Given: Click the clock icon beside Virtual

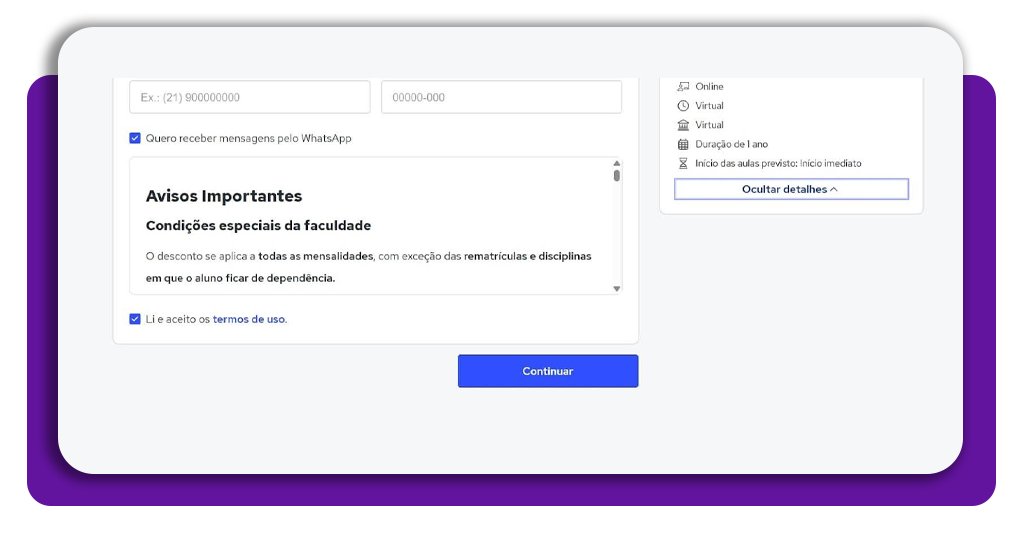Looking at the screenshot, I should click(683, 106).
